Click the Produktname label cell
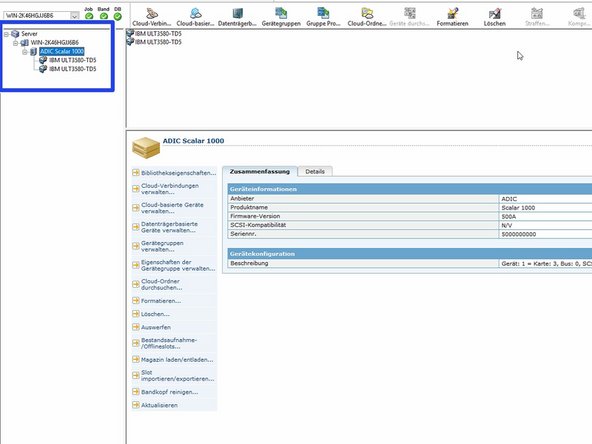 point(363,208)
